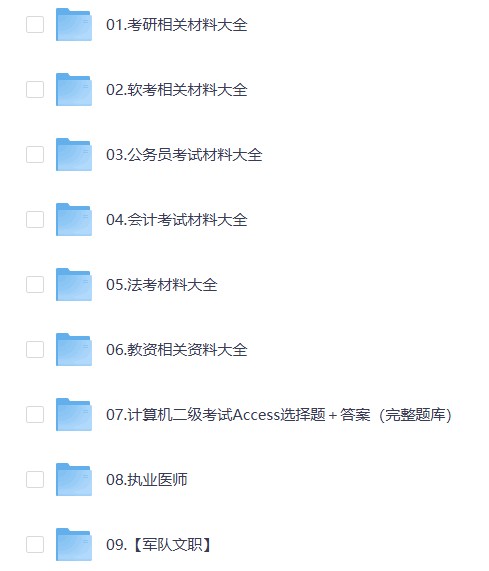This screenshot has width=489, height=571.
Task: Open the 03.公务员考试材料大全 folder icon
Action: coord(74,154)
